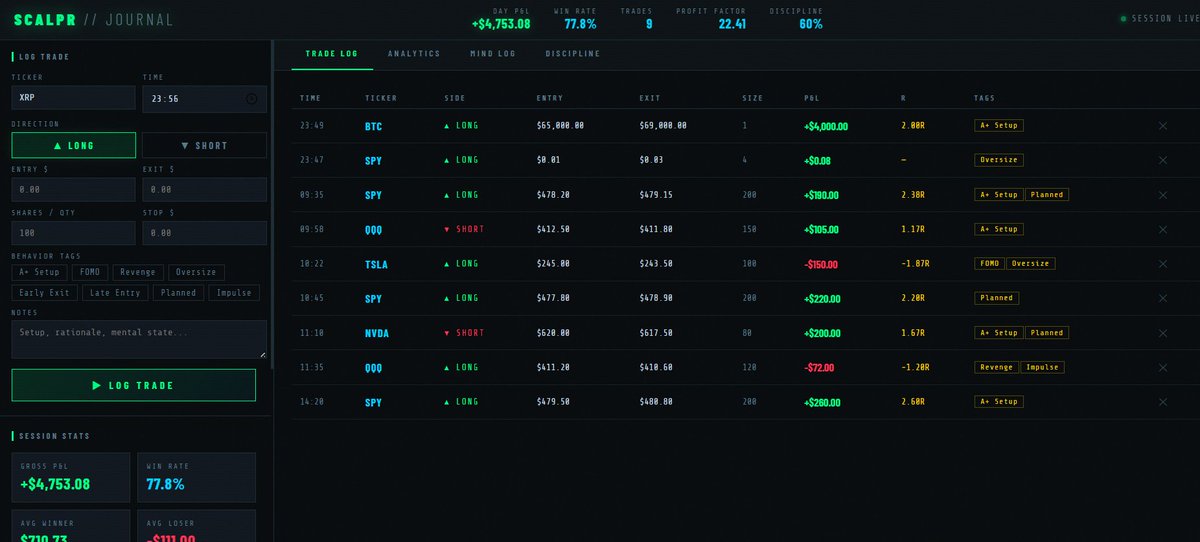Toggle the Impulse behavior tag
Image resolution: width=1200 pixels, height=542 pixels.
coord(233,293)
